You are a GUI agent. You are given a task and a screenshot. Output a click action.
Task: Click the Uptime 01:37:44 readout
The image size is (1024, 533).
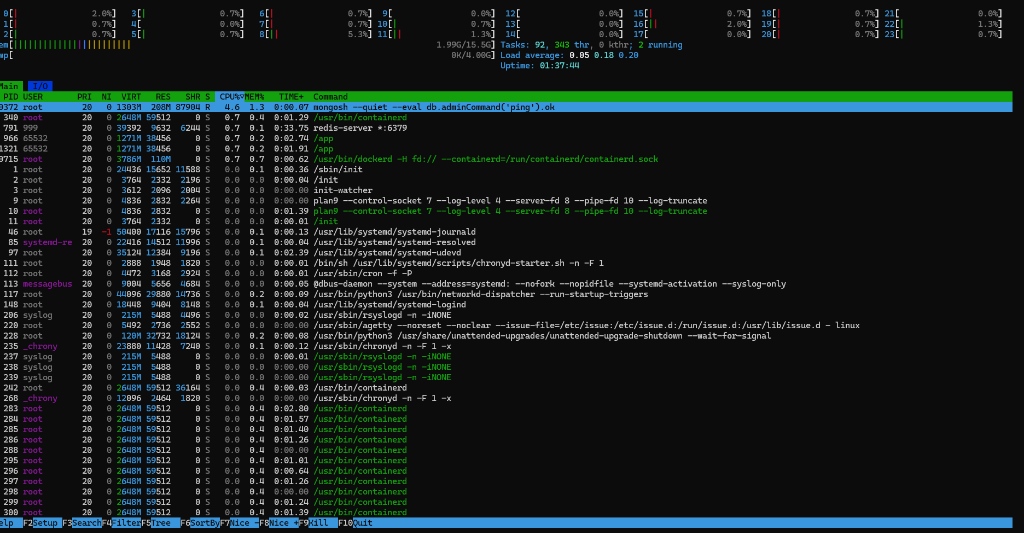(x=539, y=66)
